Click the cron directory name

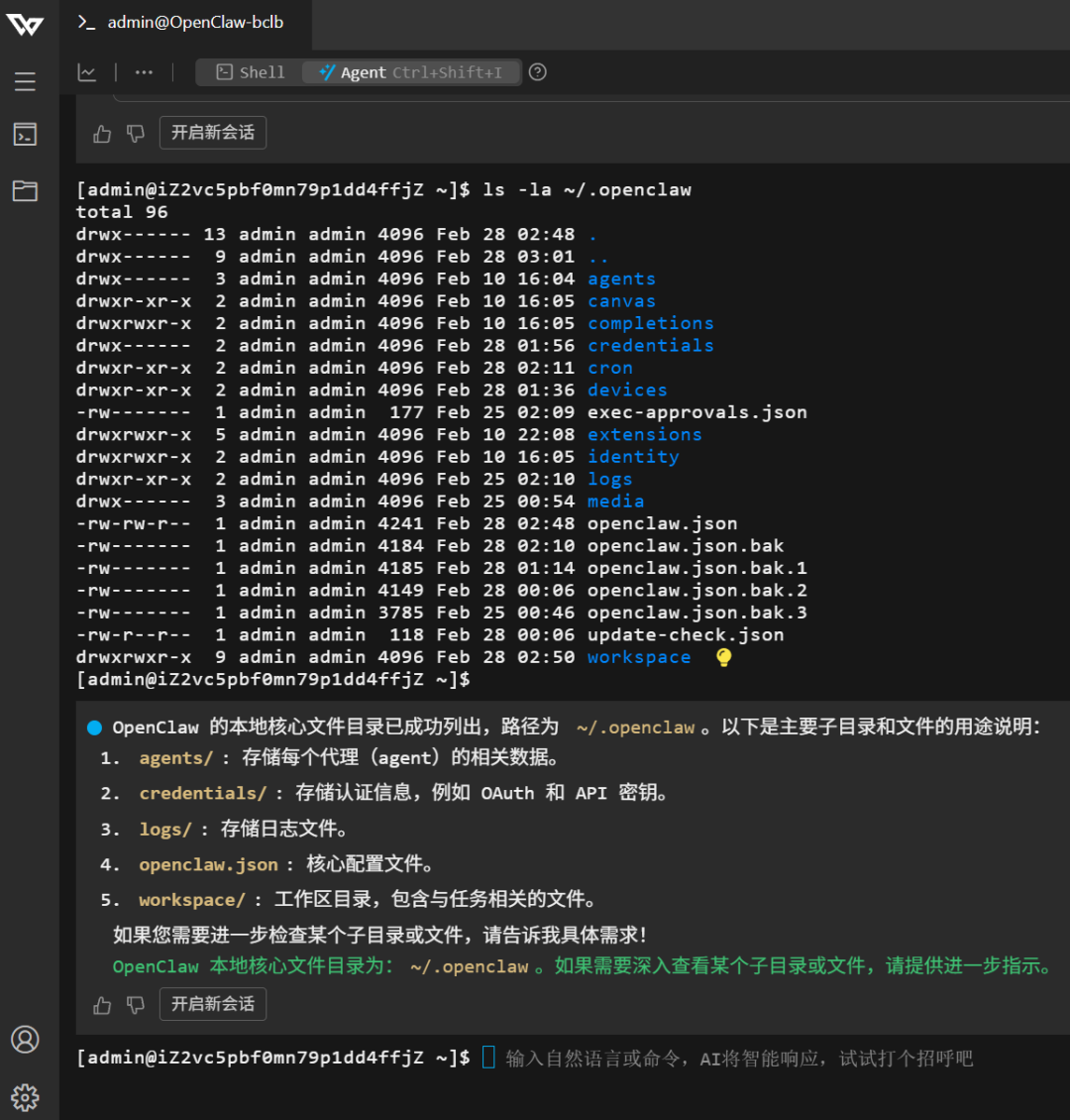[609, 368]
